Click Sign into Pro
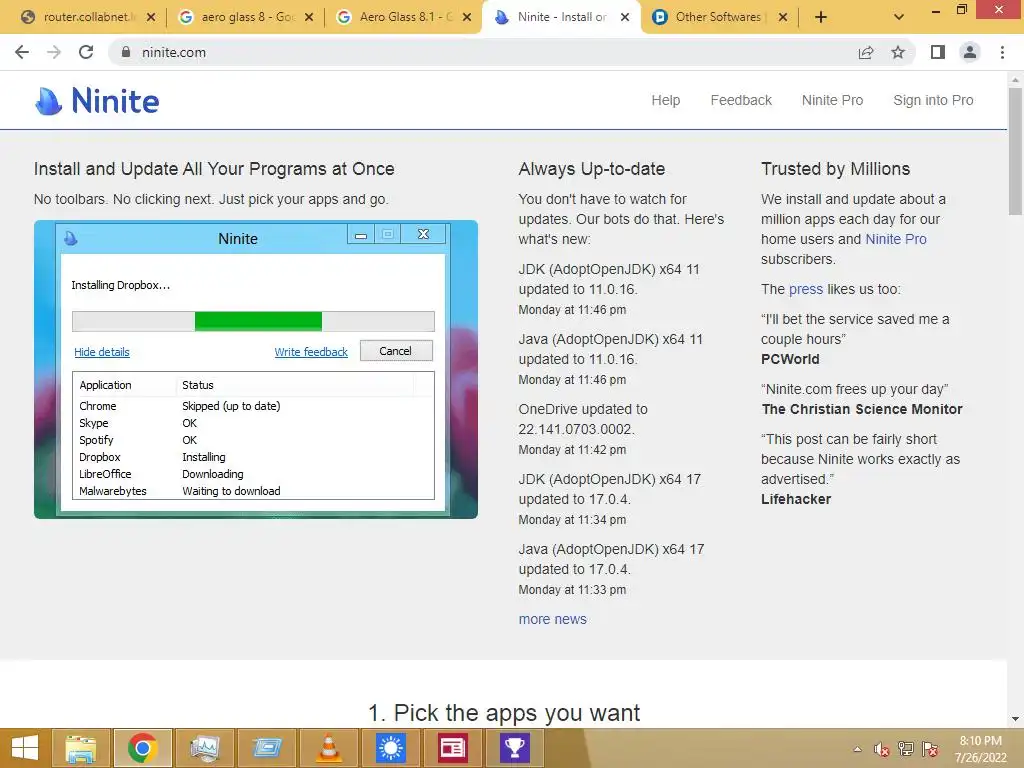The width and height of the screenshot is (1024, 768). click(933, 101)
